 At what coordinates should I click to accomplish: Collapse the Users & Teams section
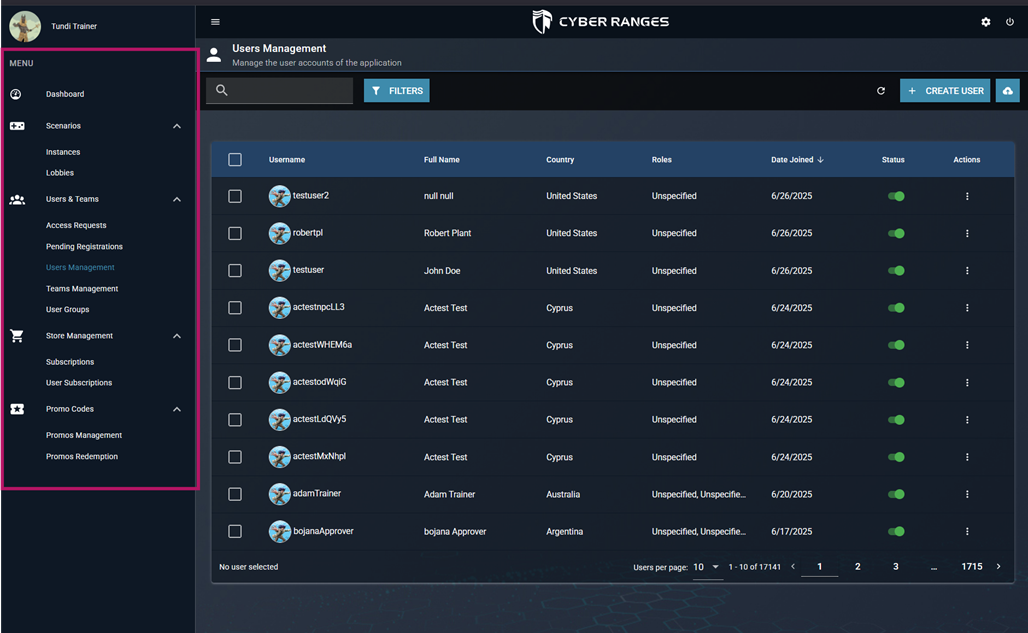click(177, 199)
